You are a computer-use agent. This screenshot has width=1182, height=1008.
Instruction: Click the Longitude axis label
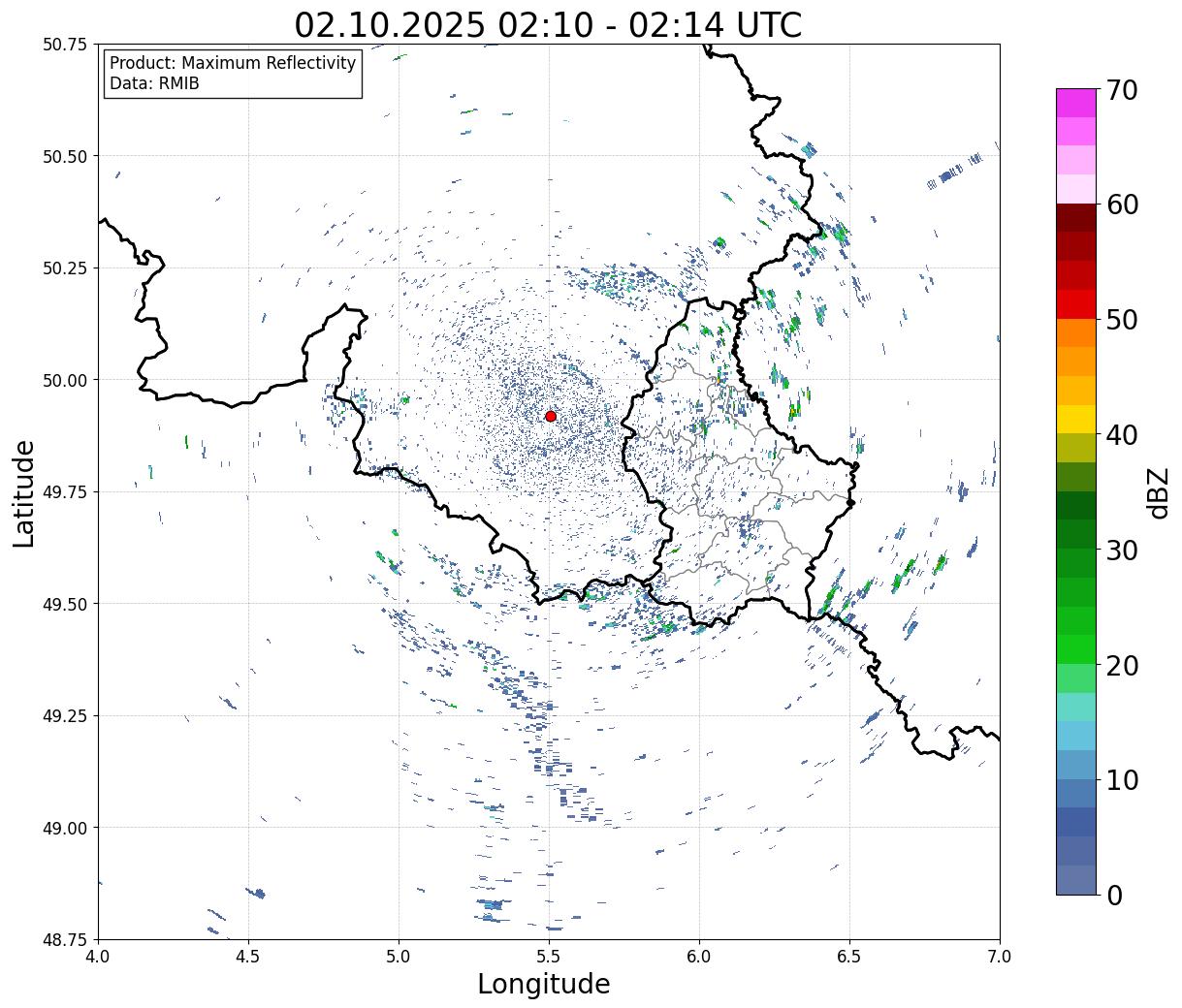pyautogui.click(x=544, y=985)
